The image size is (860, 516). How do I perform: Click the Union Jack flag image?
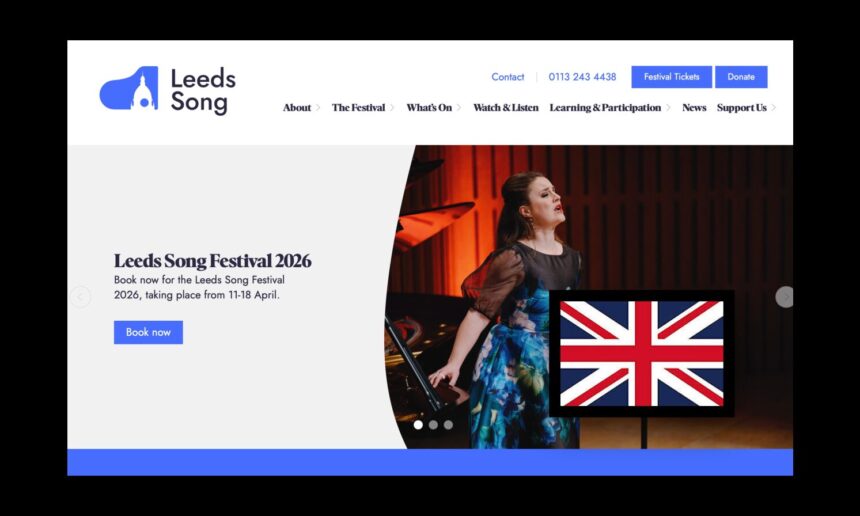[641, 353]
